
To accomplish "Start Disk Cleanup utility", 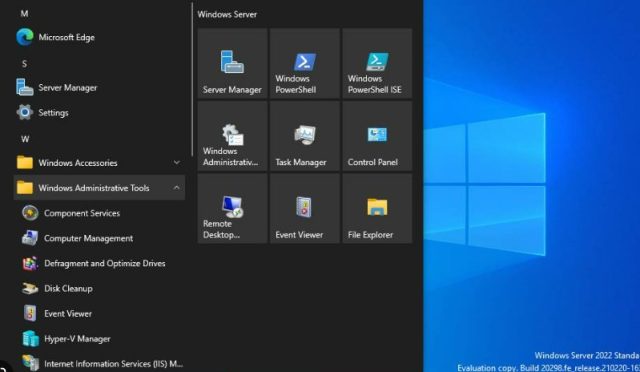I will pos(99,289).
